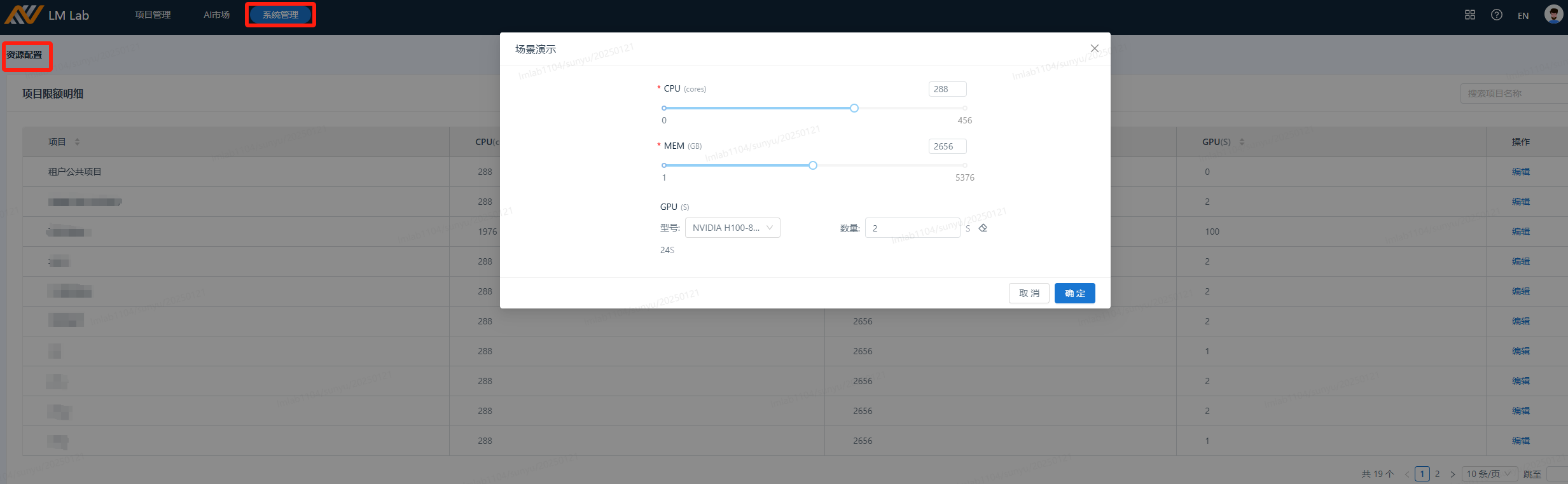Open the 项目管理 menu tab
The image size is (1568, 484).
click(x=153, y=15)
